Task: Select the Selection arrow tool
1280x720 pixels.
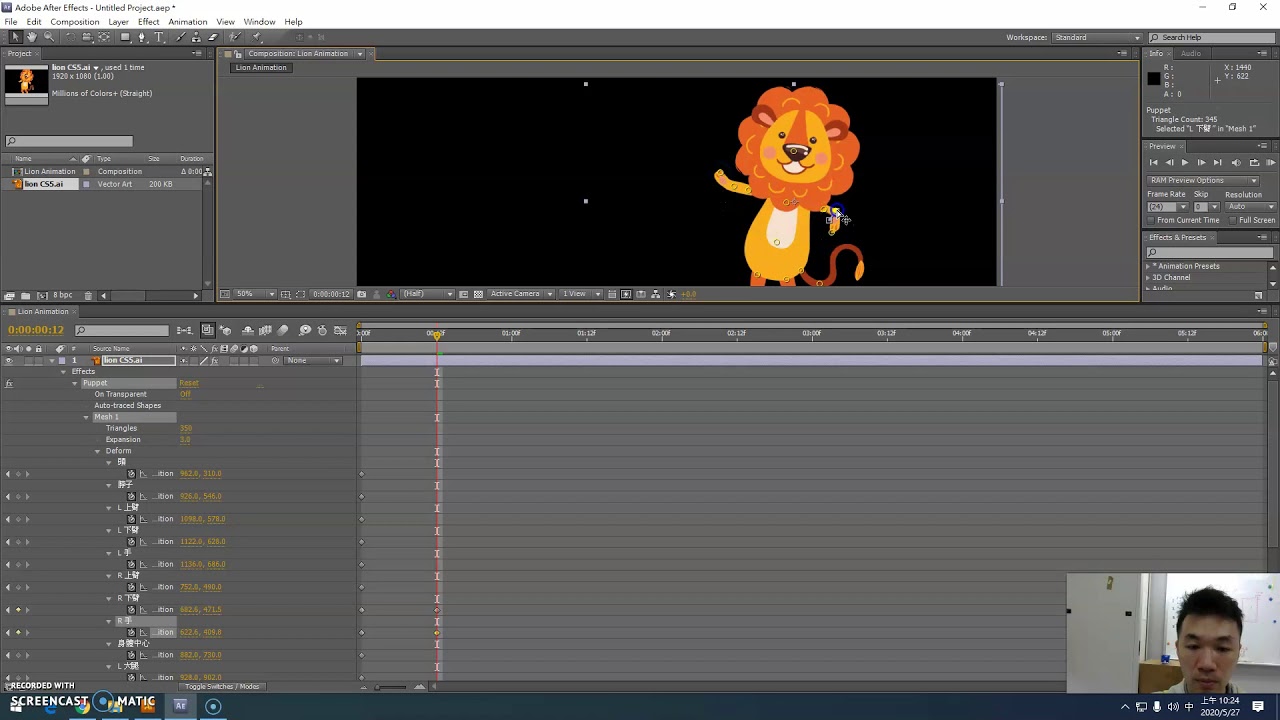Action: click(x=15, y=37)
